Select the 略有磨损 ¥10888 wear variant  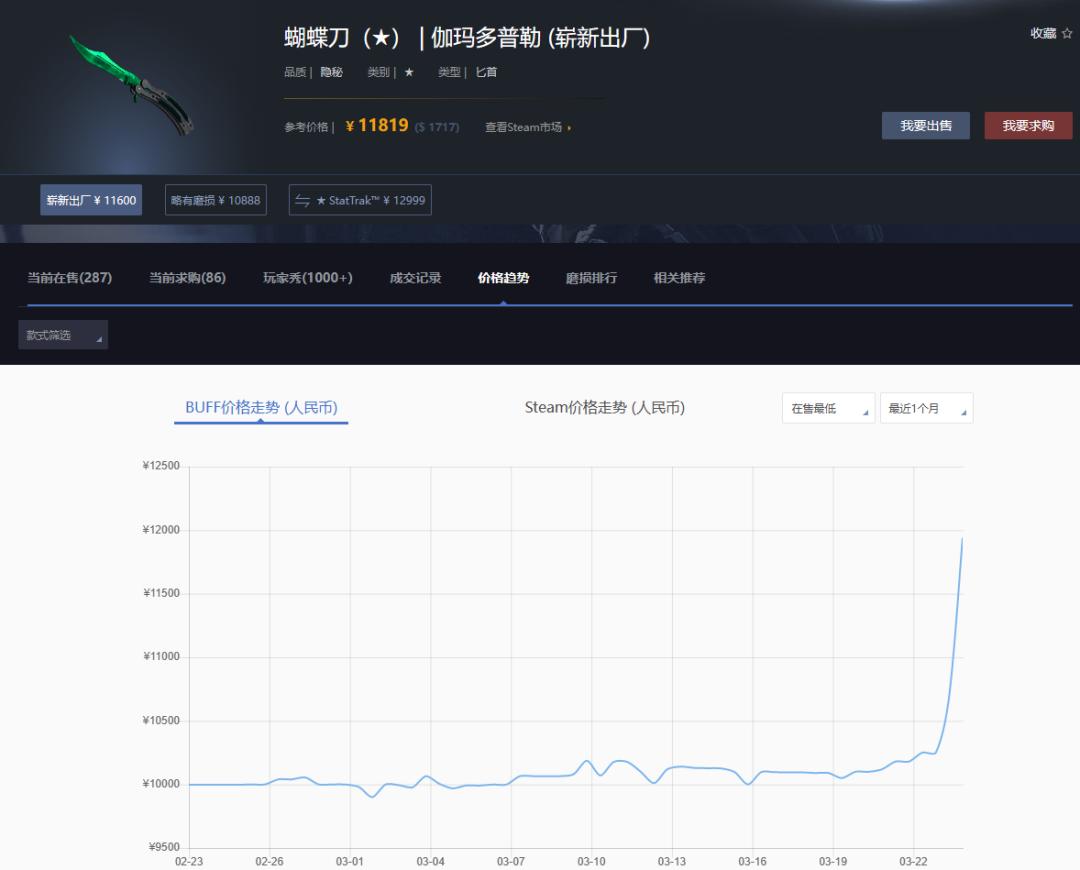[x=215, y=200]
